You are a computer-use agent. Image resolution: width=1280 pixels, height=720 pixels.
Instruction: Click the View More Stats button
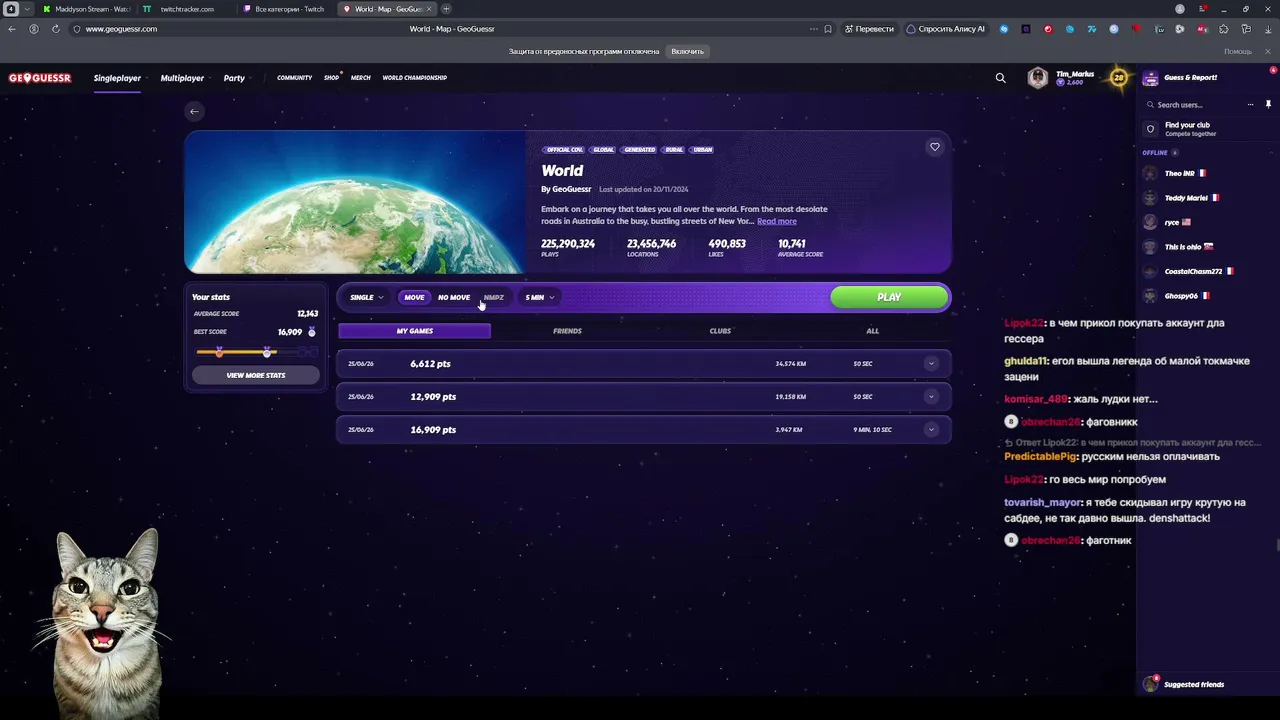pyautogui.click(x=256, y=375)
